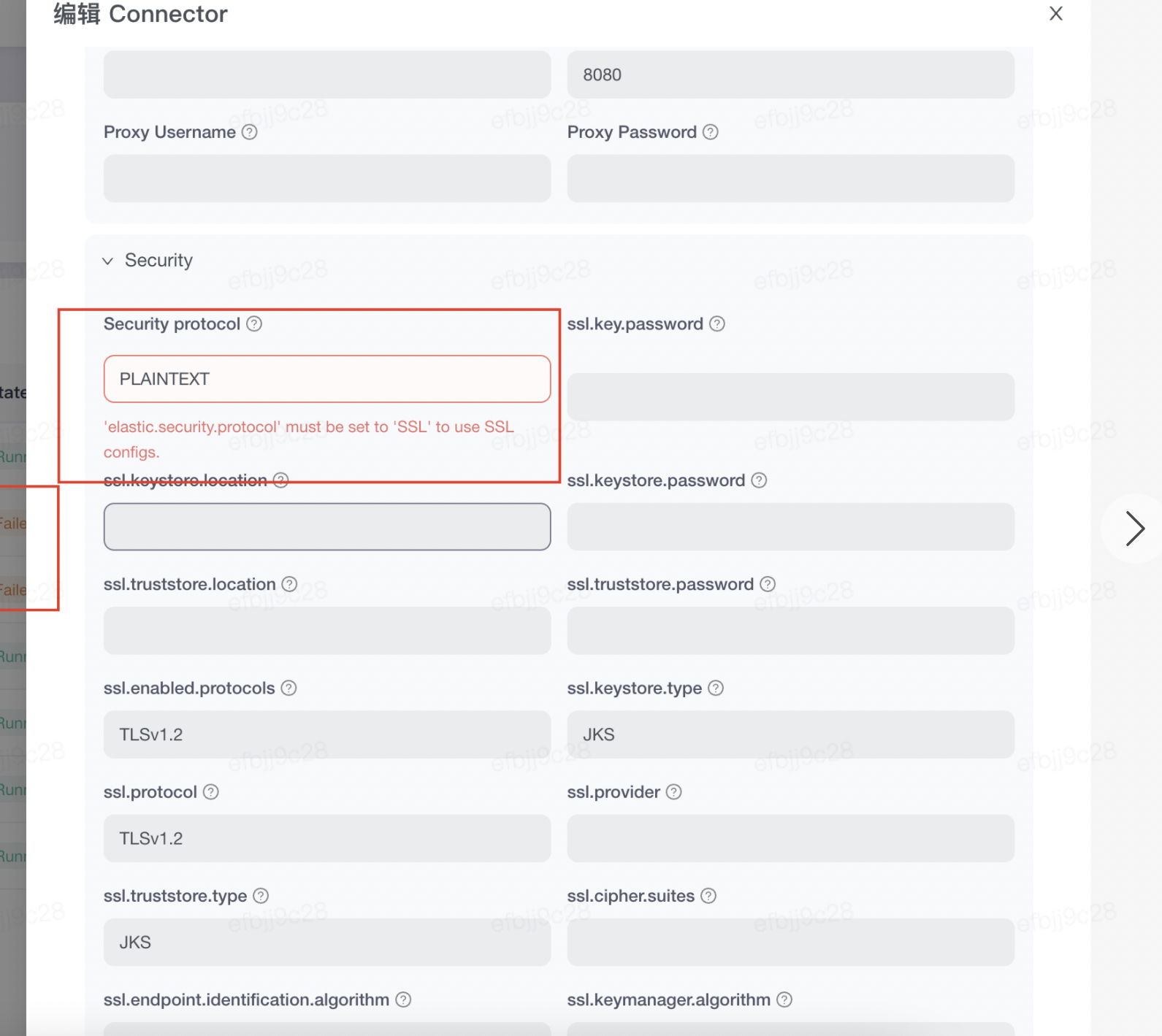Screen dimensions: 1162x1036
Task: Click the ssl.truststore.location input
Action: click(x=327, y=630)
